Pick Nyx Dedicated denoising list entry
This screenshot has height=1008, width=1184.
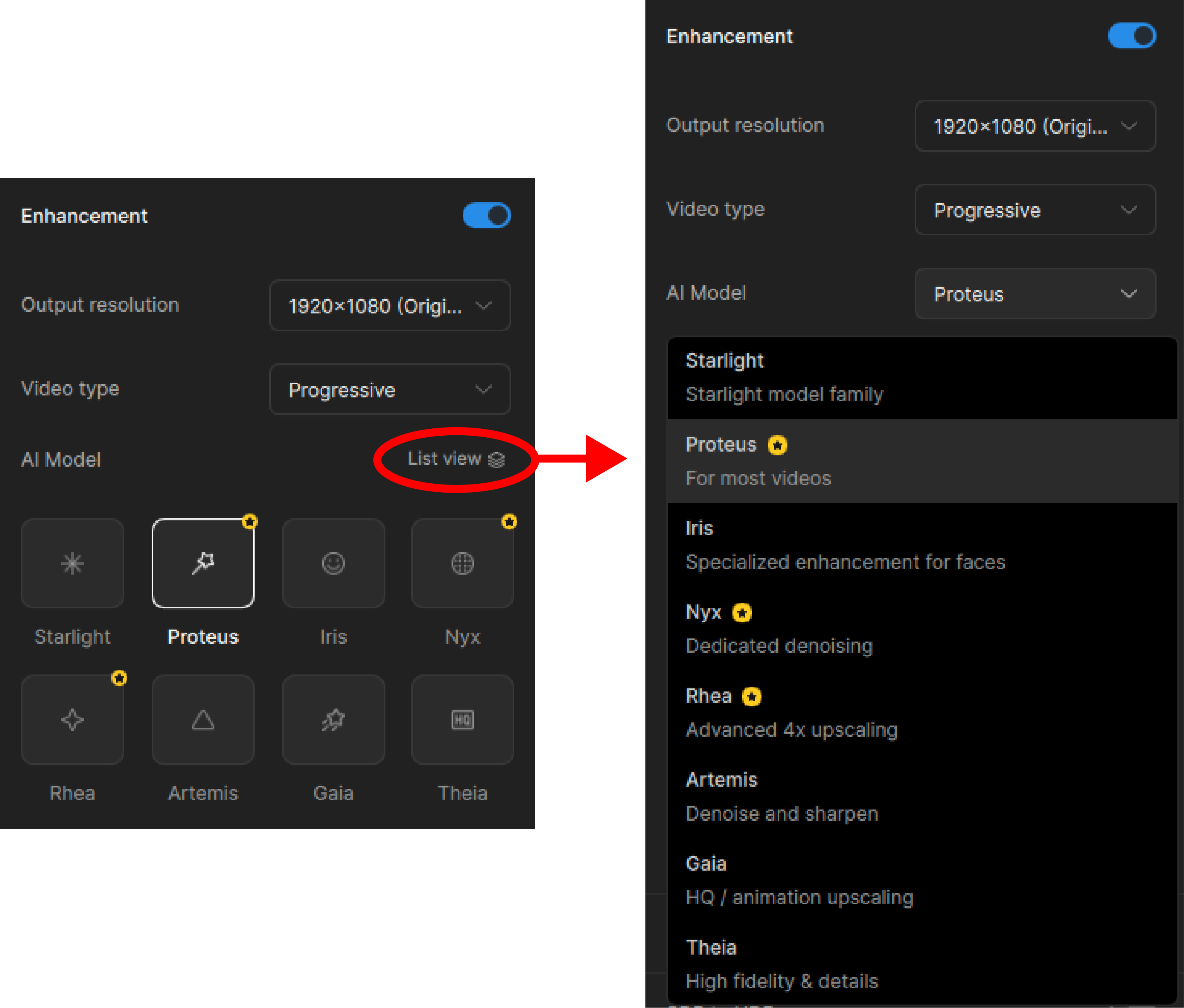pos(921,629)
